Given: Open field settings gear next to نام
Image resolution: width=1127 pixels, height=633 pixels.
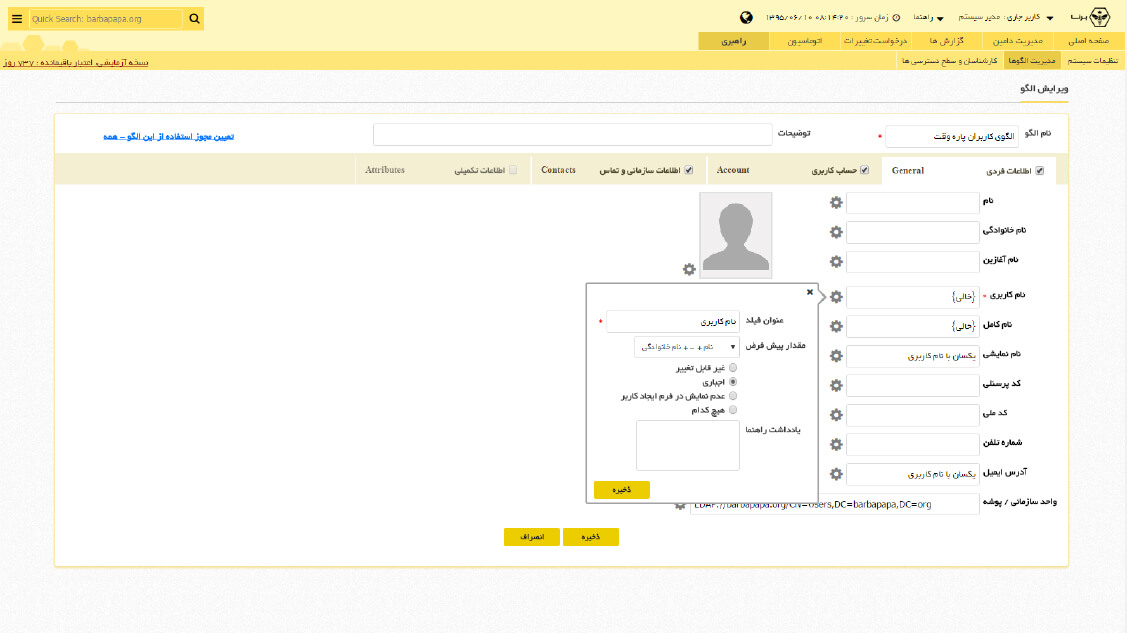Looking at the screenshot, I should pyautogui.click(x=835, y=202).
